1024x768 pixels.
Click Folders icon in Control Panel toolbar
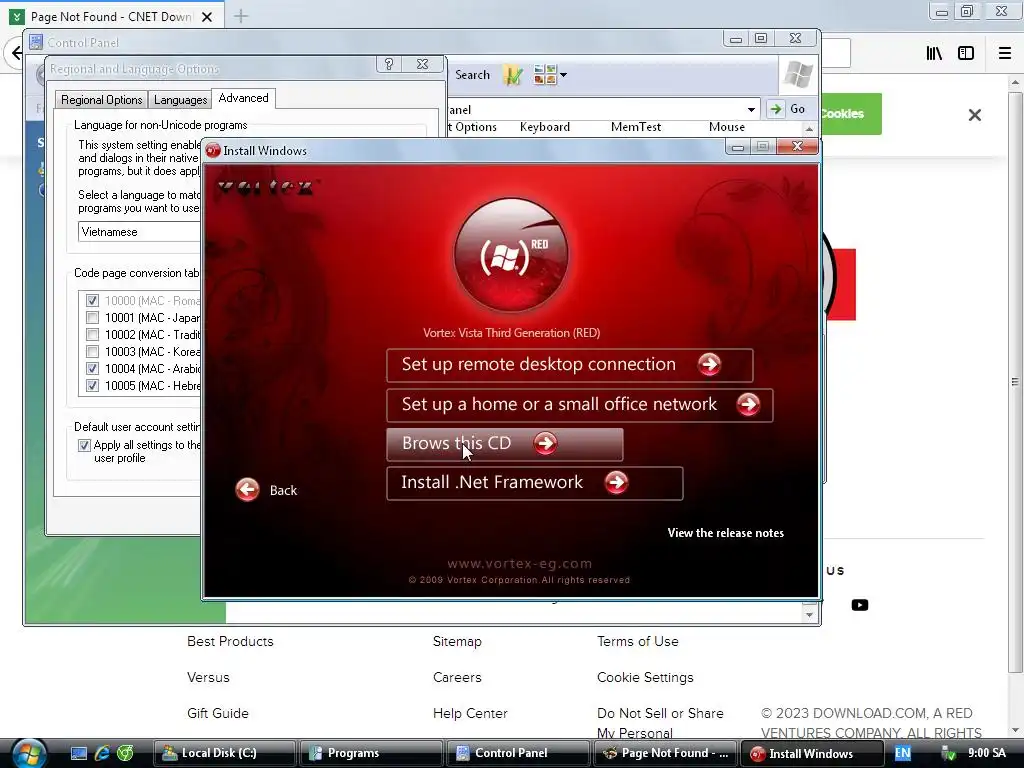pyautogui.click(x=513, y=75)
